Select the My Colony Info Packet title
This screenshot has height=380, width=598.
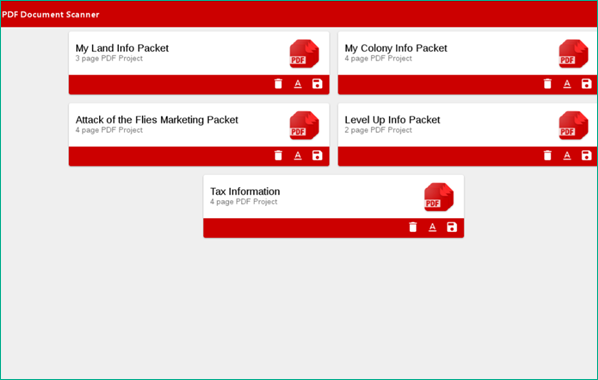(396, 48)
